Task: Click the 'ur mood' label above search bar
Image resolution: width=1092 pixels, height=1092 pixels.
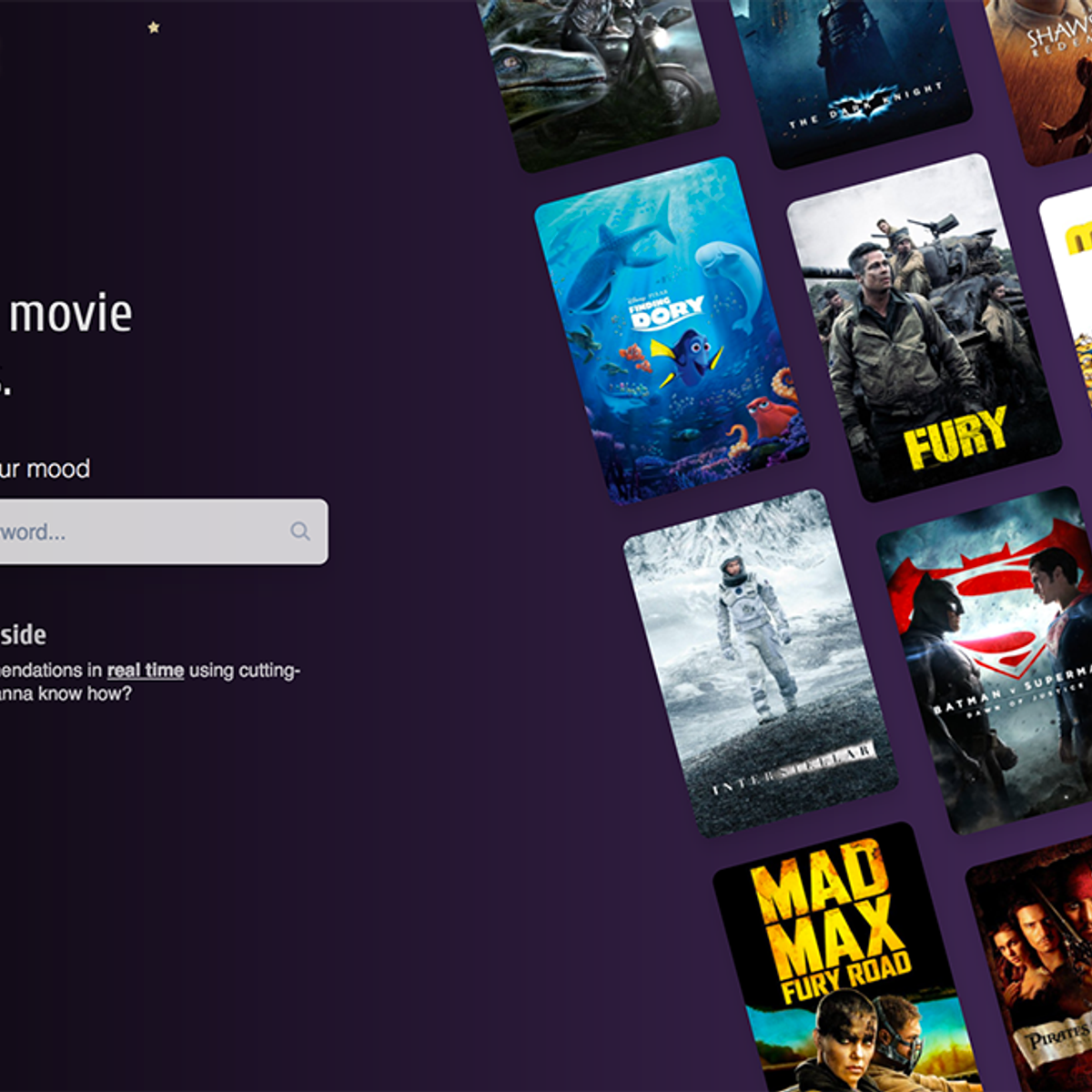Action: [x=45, y=469]
